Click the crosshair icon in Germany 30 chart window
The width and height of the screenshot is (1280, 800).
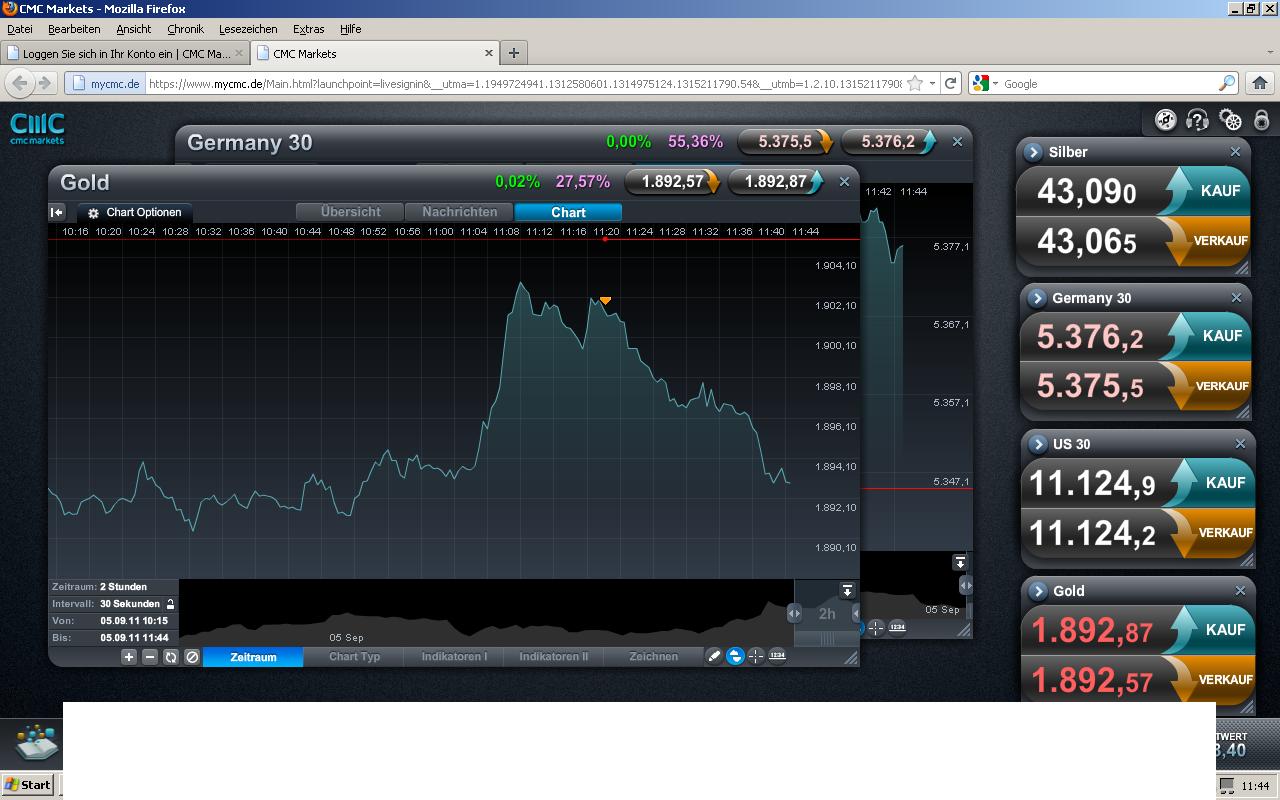tap(876, 627)
